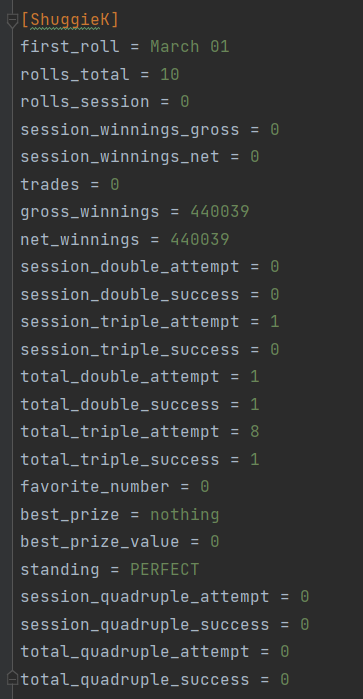Image resolution: width=363 pixels, height=699 pixels.
Task: Click the net_winnings value 440039
Action: coord(200,239)
